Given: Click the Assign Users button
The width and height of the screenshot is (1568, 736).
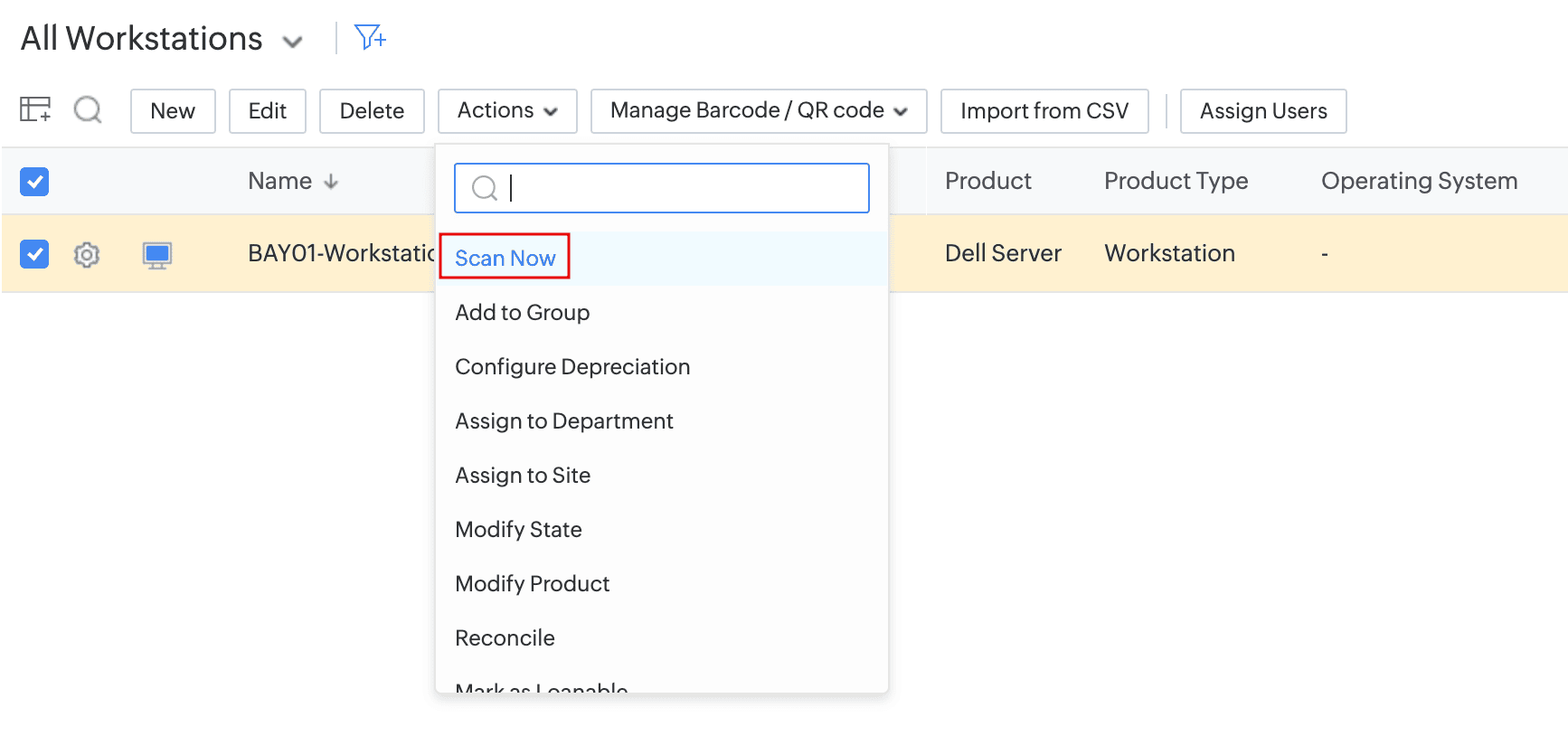Looking at the screenshot, I should click(x=1262, y=110).
